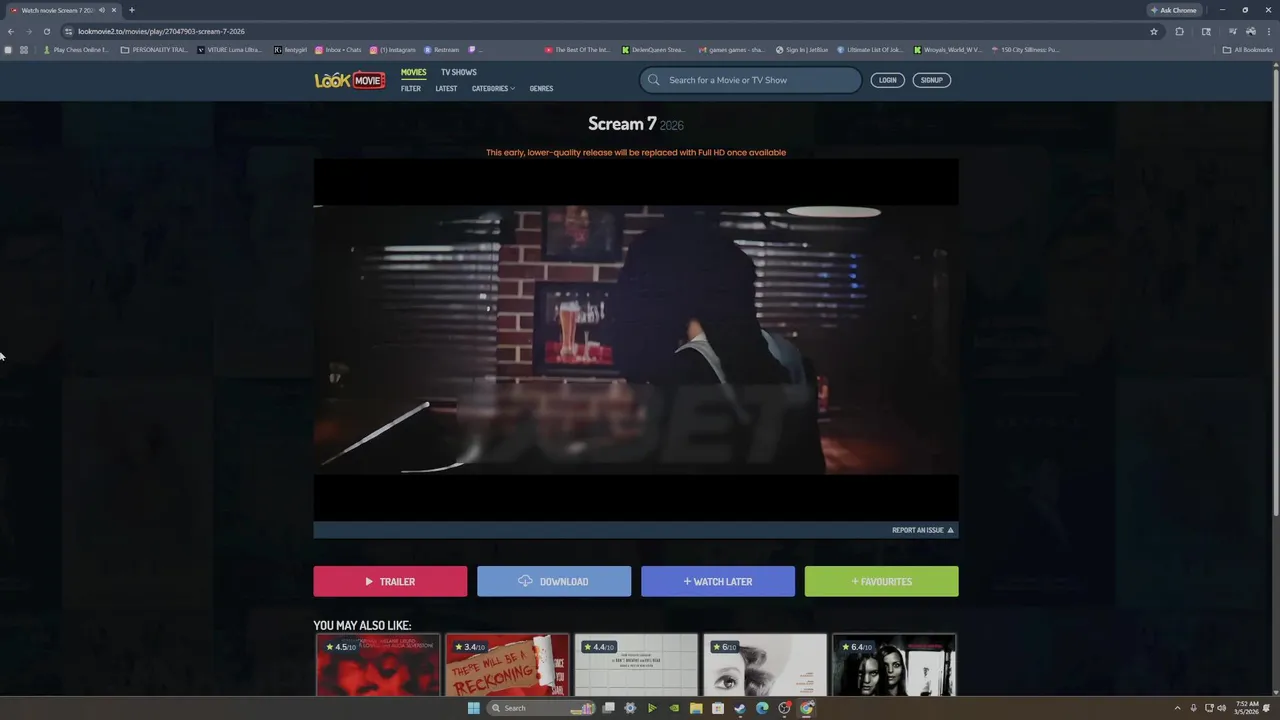Screen dimensions: 1280x720
Task: Open the recommended movie rated 4.4/10
Action: [x=636, y=664]
